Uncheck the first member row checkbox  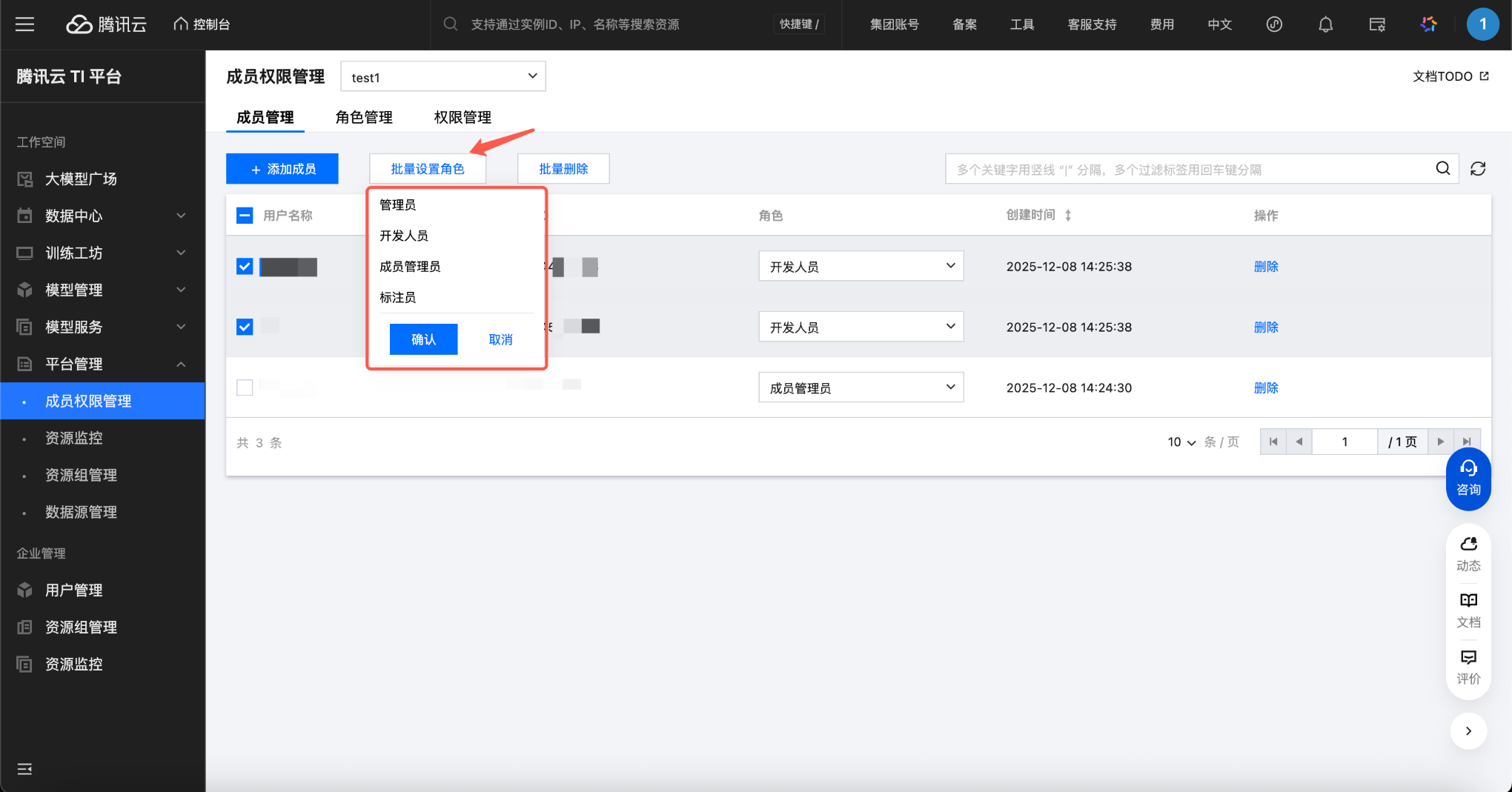pos(245,267)
